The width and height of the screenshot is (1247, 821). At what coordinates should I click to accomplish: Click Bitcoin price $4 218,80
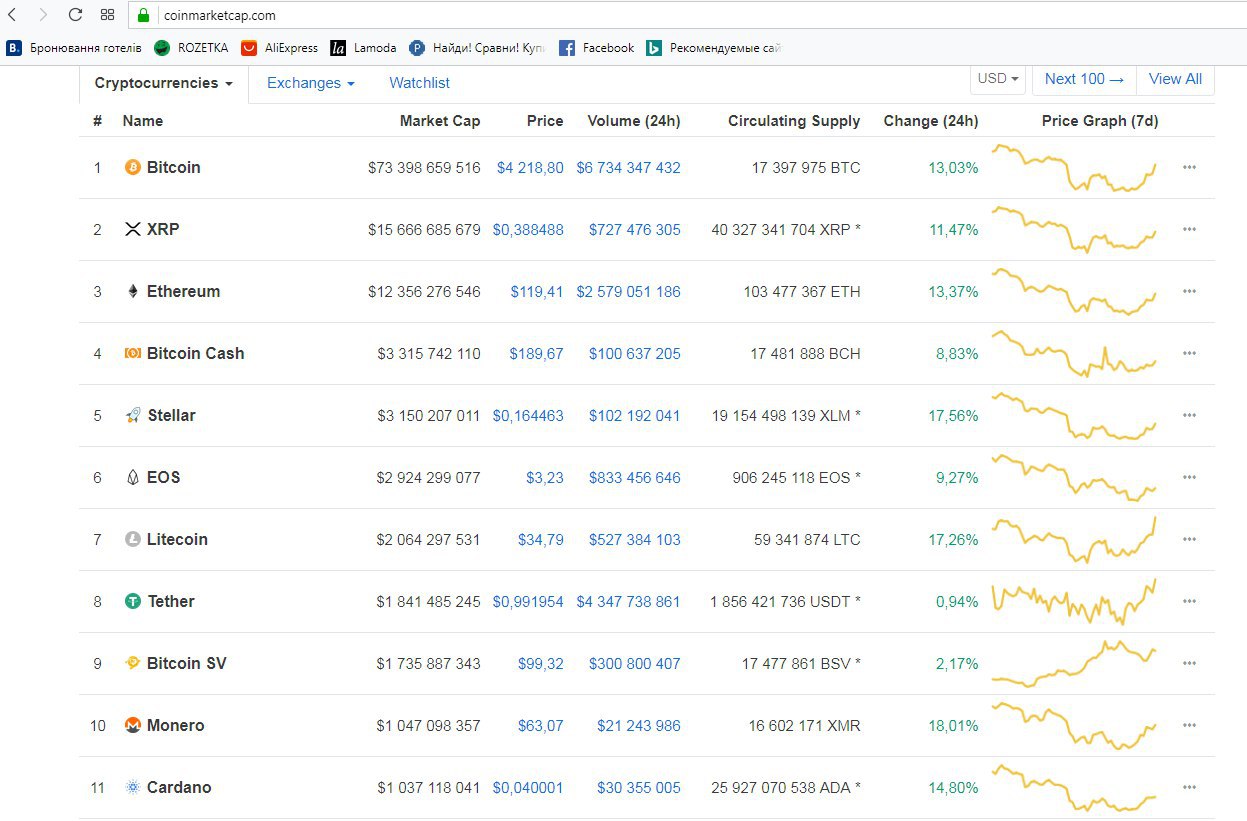pos(530,167)
